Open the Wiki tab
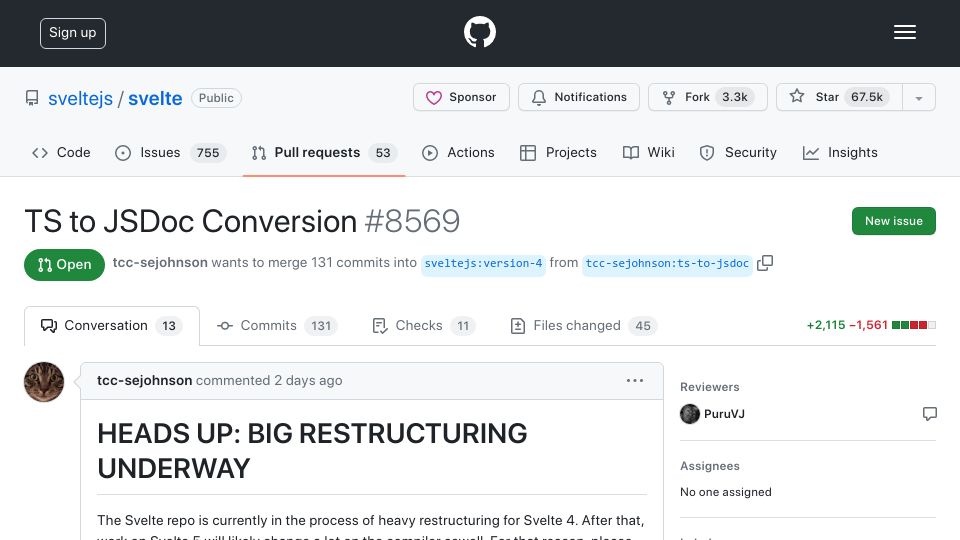This screenshot has height=540, width=960. click(648, 152)
